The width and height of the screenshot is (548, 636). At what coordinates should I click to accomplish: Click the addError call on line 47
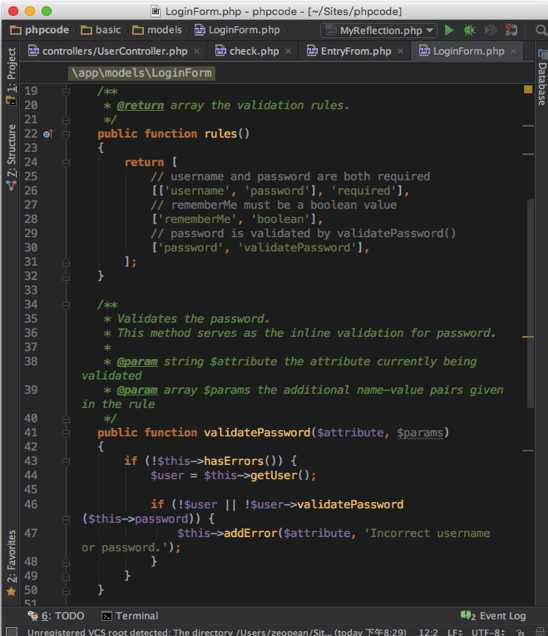click(x=250, y=533)
